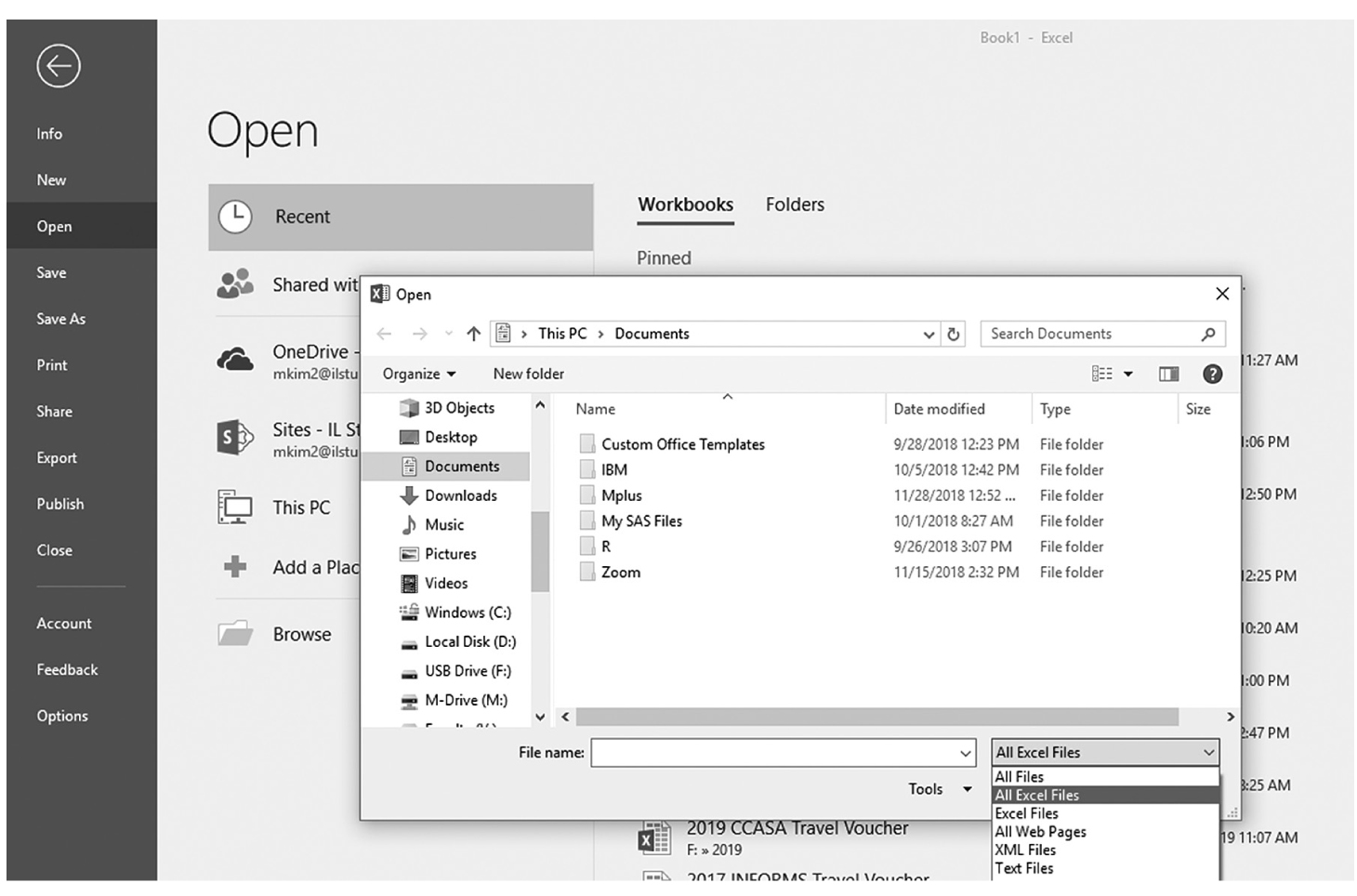Show the preview pane icon
1357x896 pixels.
click(x=1168, y=374)
